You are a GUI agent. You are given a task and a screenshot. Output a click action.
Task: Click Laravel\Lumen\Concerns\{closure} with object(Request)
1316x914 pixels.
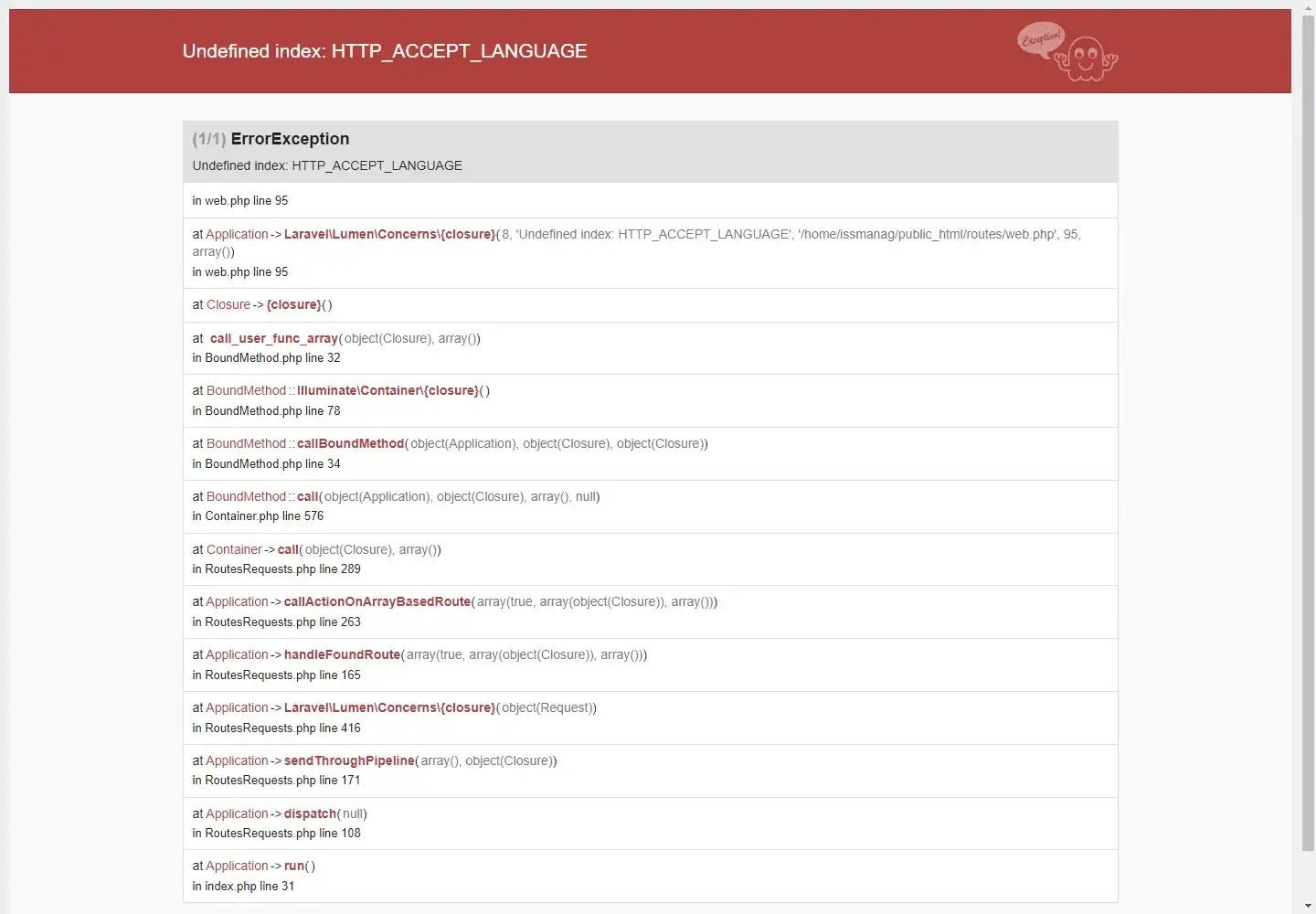389,707
